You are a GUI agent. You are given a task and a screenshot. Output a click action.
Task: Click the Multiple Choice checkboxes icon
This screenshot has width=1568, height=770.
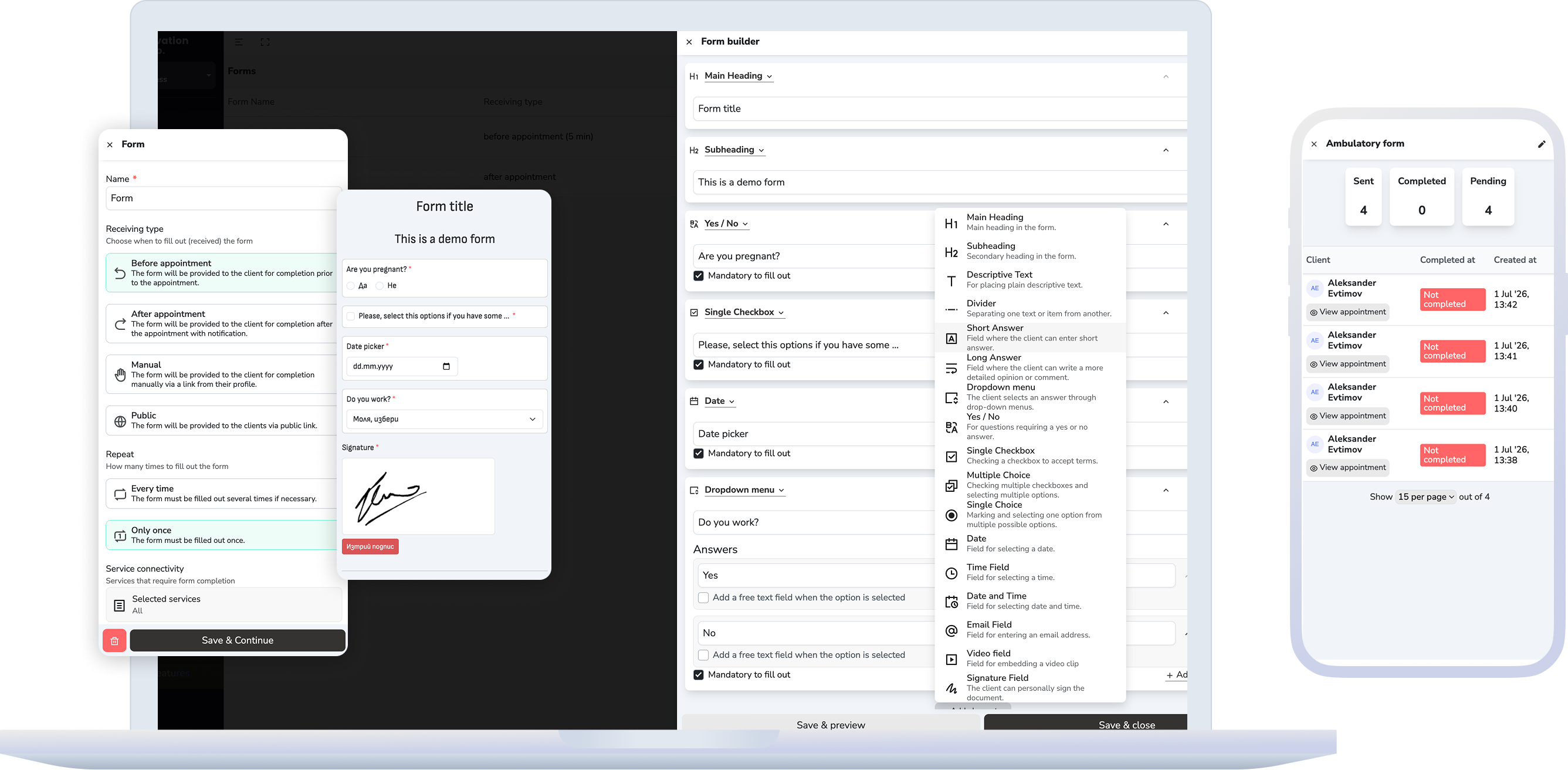coord(951,485)
